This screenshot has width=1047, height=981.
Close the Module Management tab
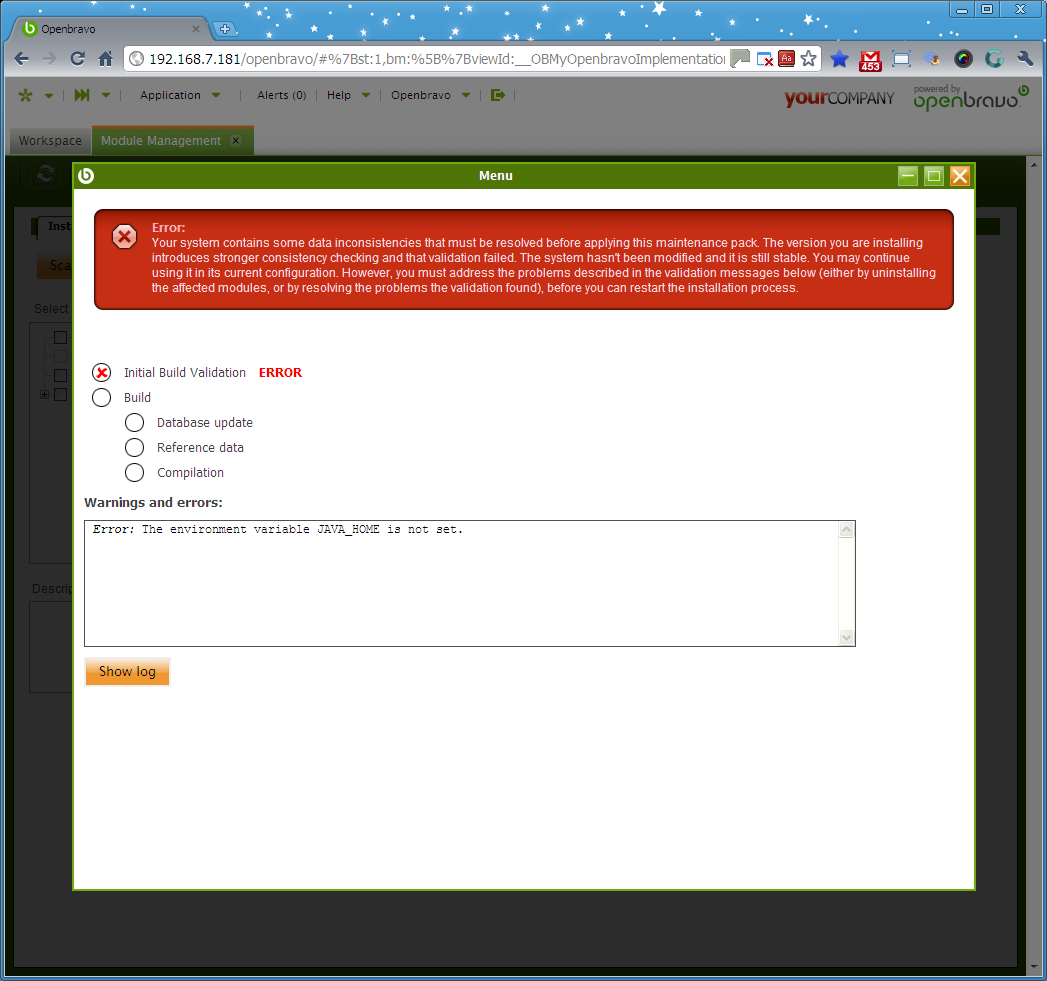click(x=236, y=140)
